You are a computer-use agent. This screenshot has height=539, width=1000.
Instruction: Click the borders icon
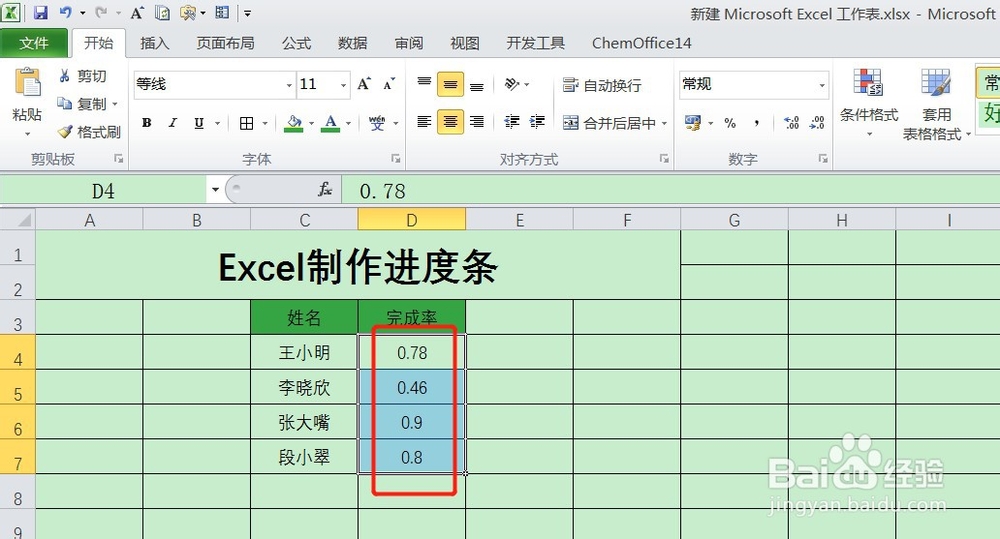[247, 123]
